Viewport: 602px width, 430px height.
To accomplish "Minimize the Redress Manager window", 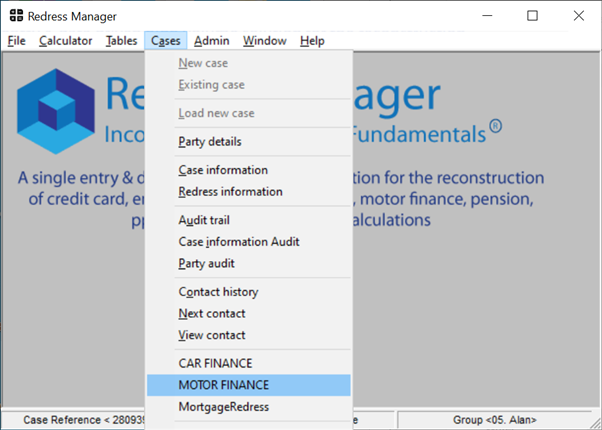I will 487,16.
